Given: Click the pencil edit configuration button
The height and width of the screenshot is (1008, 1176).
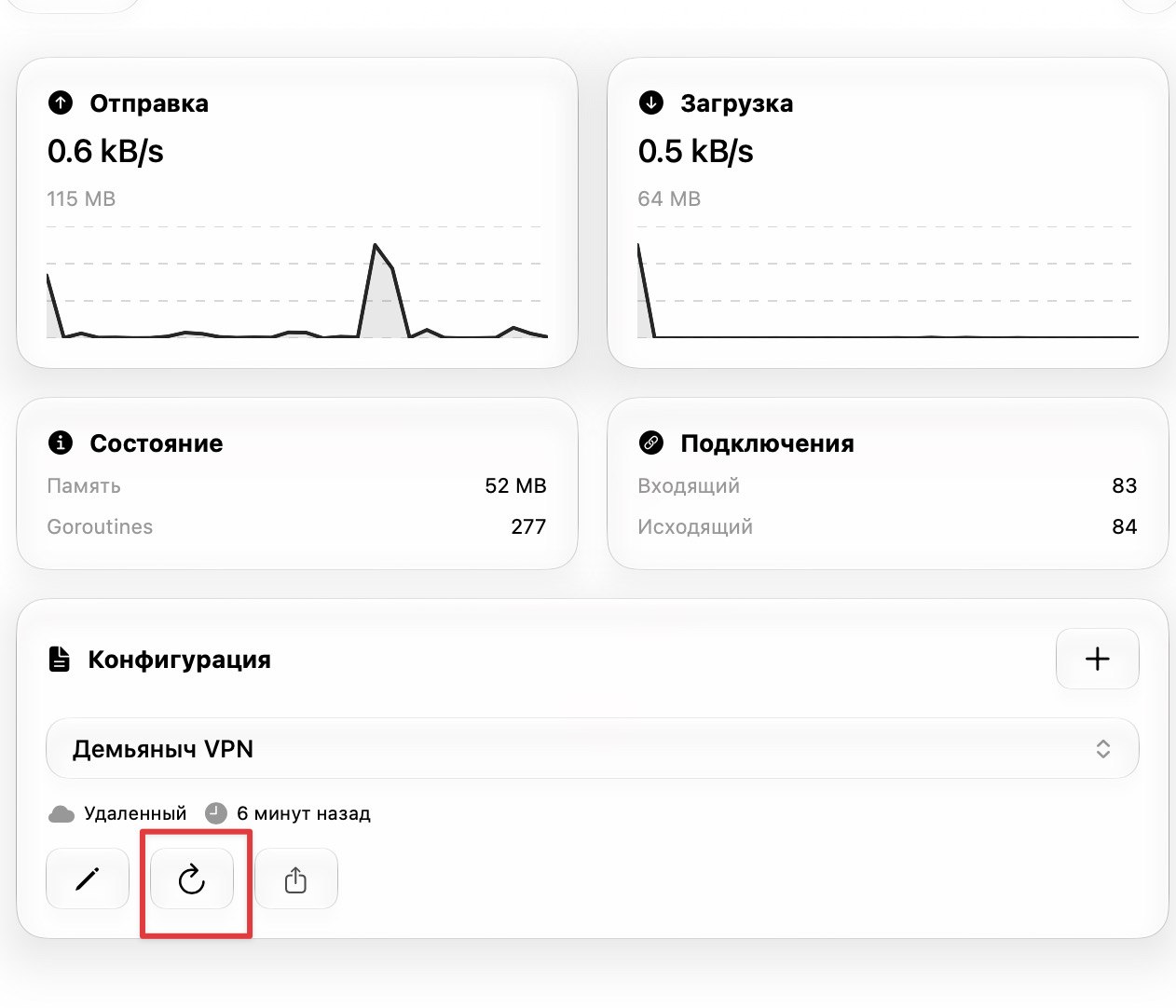Looking at the screenshot, I should point(88,879).
